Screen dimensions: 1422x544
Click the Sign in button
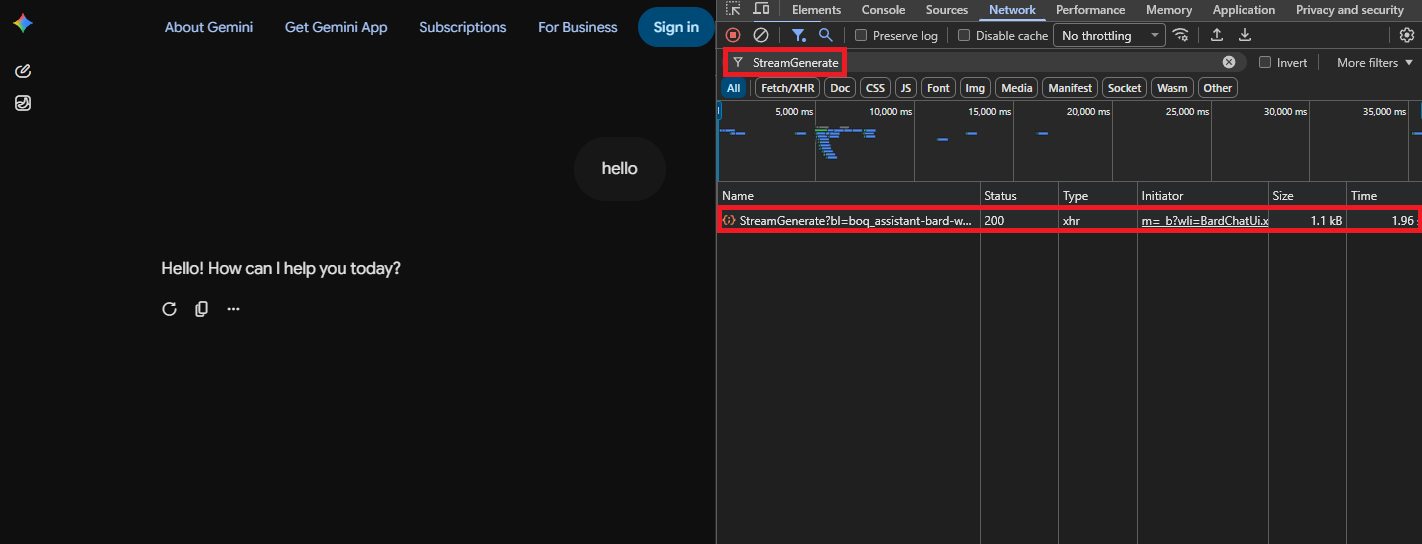676,27
